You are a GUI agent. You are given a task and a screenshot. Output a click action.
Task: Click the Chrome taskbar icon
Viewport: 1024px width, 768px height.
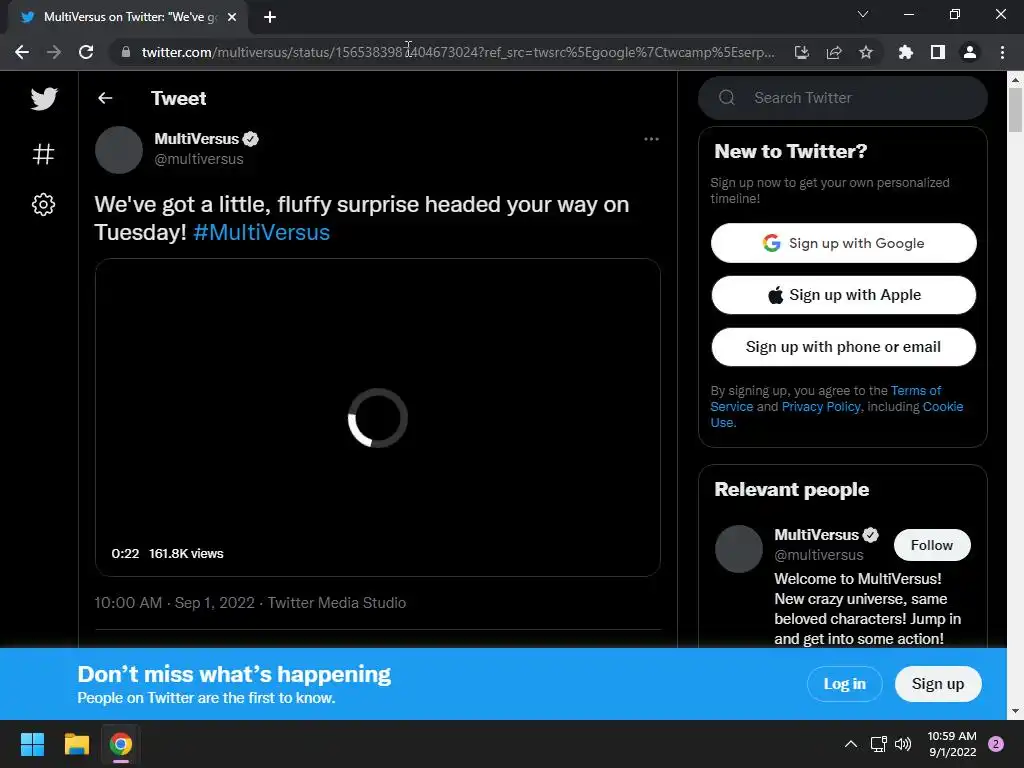click(121, 744)
